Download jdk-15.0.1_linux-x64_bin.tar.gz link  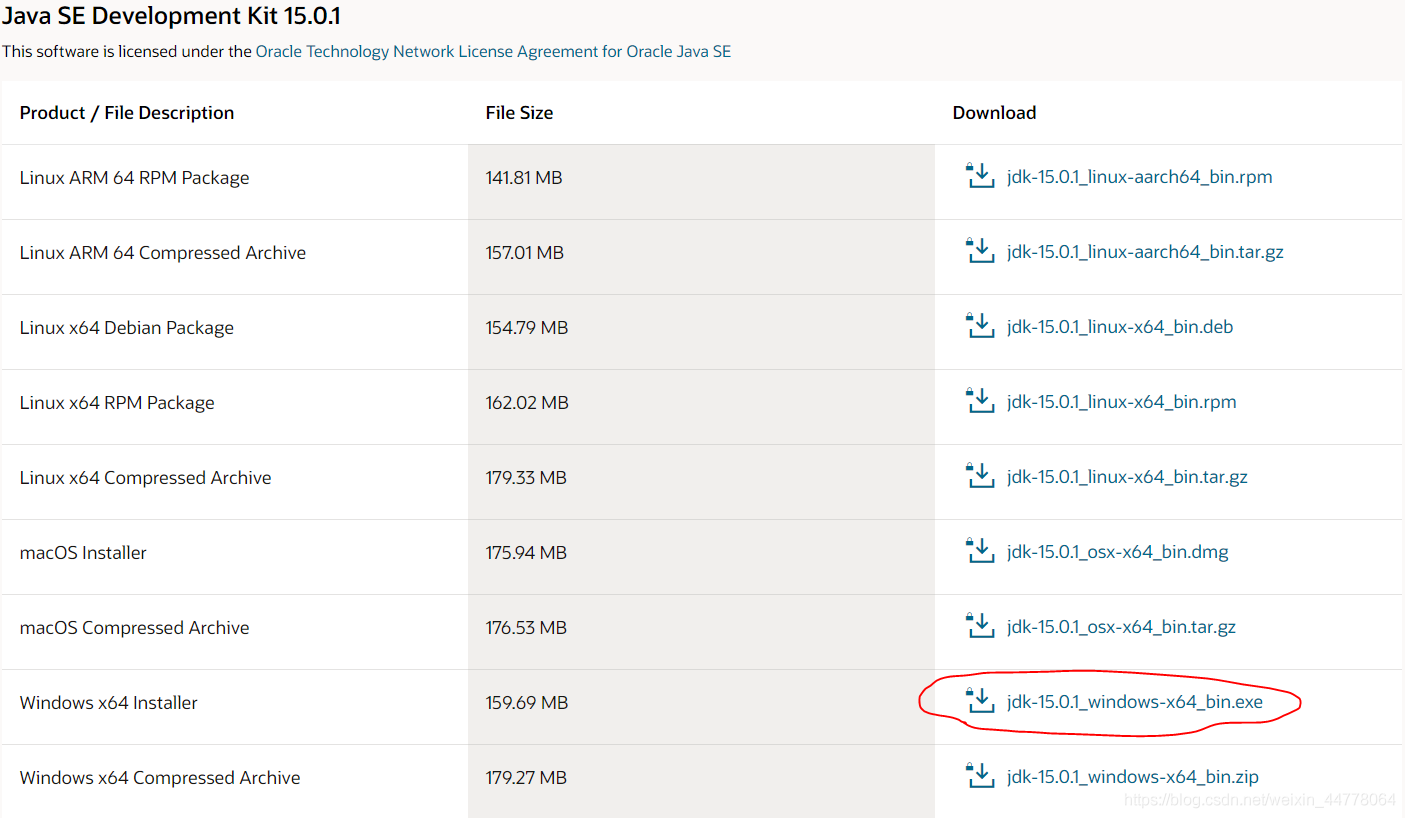[x=1128, y=477]
